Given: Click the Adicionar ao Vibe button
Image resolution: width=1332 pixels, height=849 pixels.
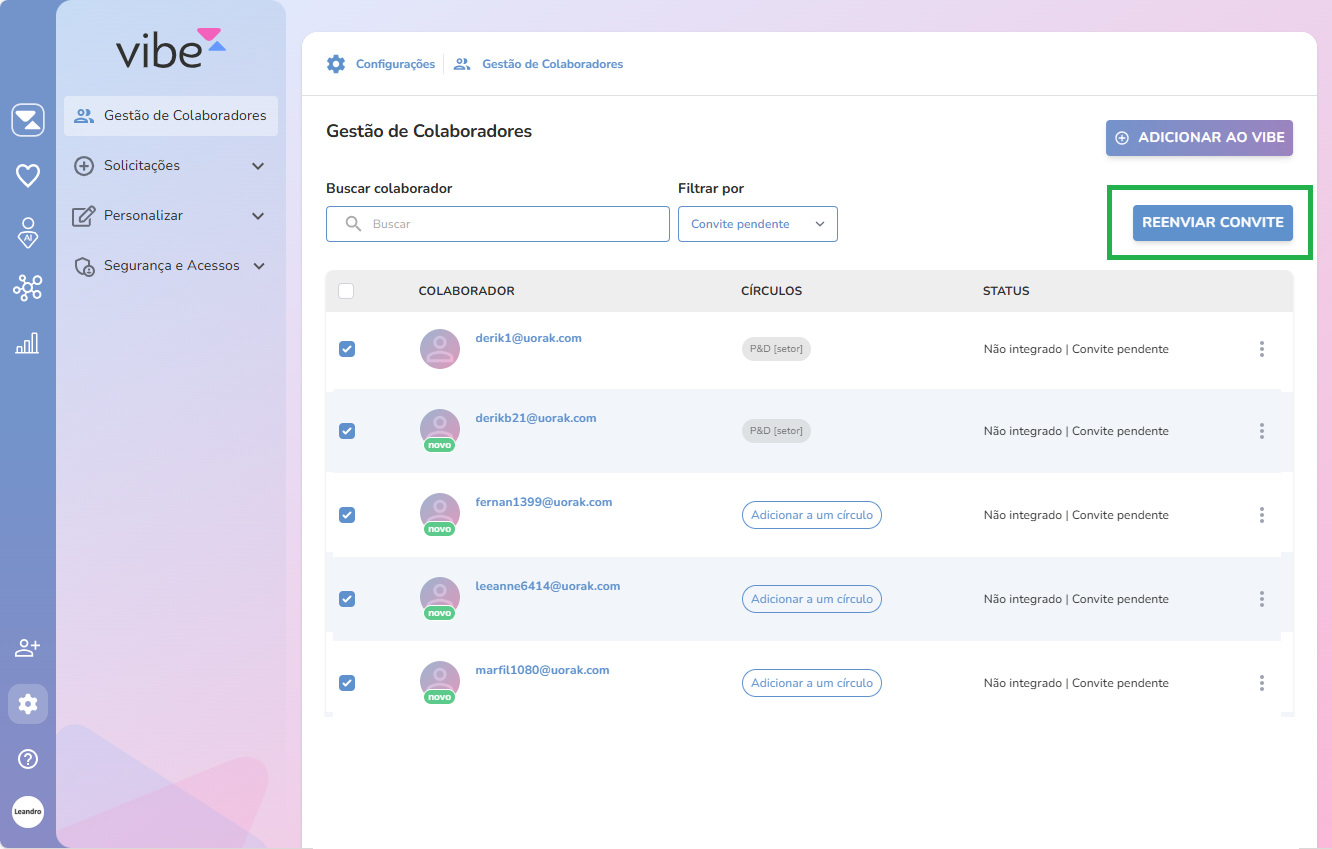Looking at the screenshot, I should coord(1199,138).
